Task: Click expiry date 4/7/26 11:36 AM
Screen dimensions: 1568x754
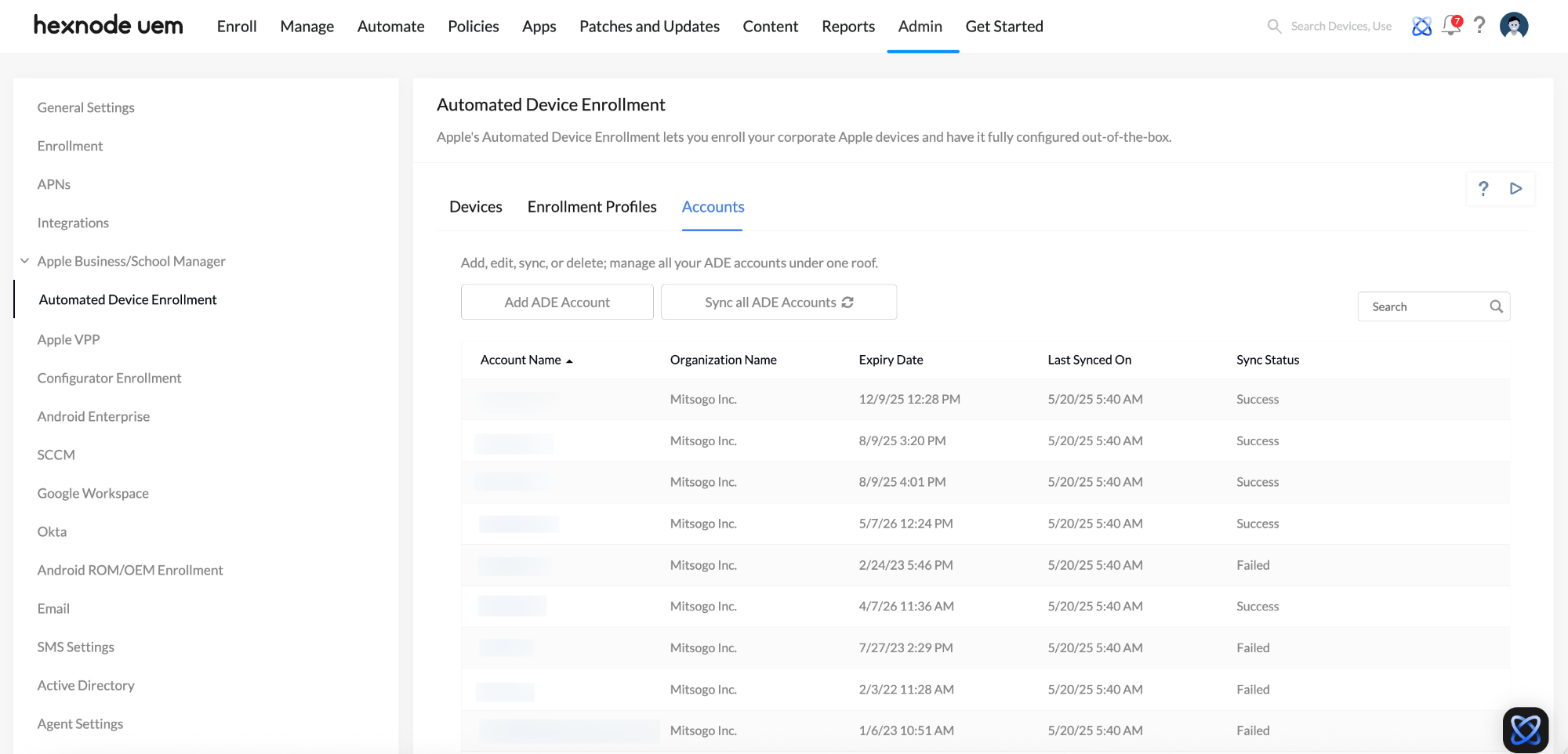Action: click(906, 606)
